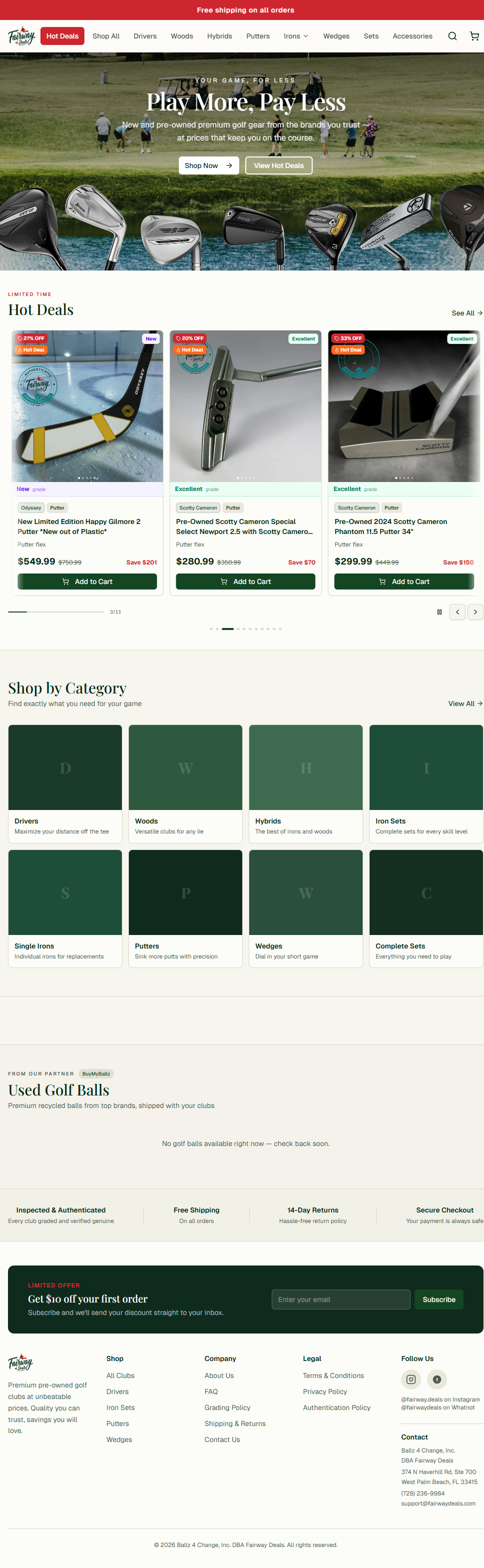Click support@fairwaydeals.com email address

coord(438,1503)
